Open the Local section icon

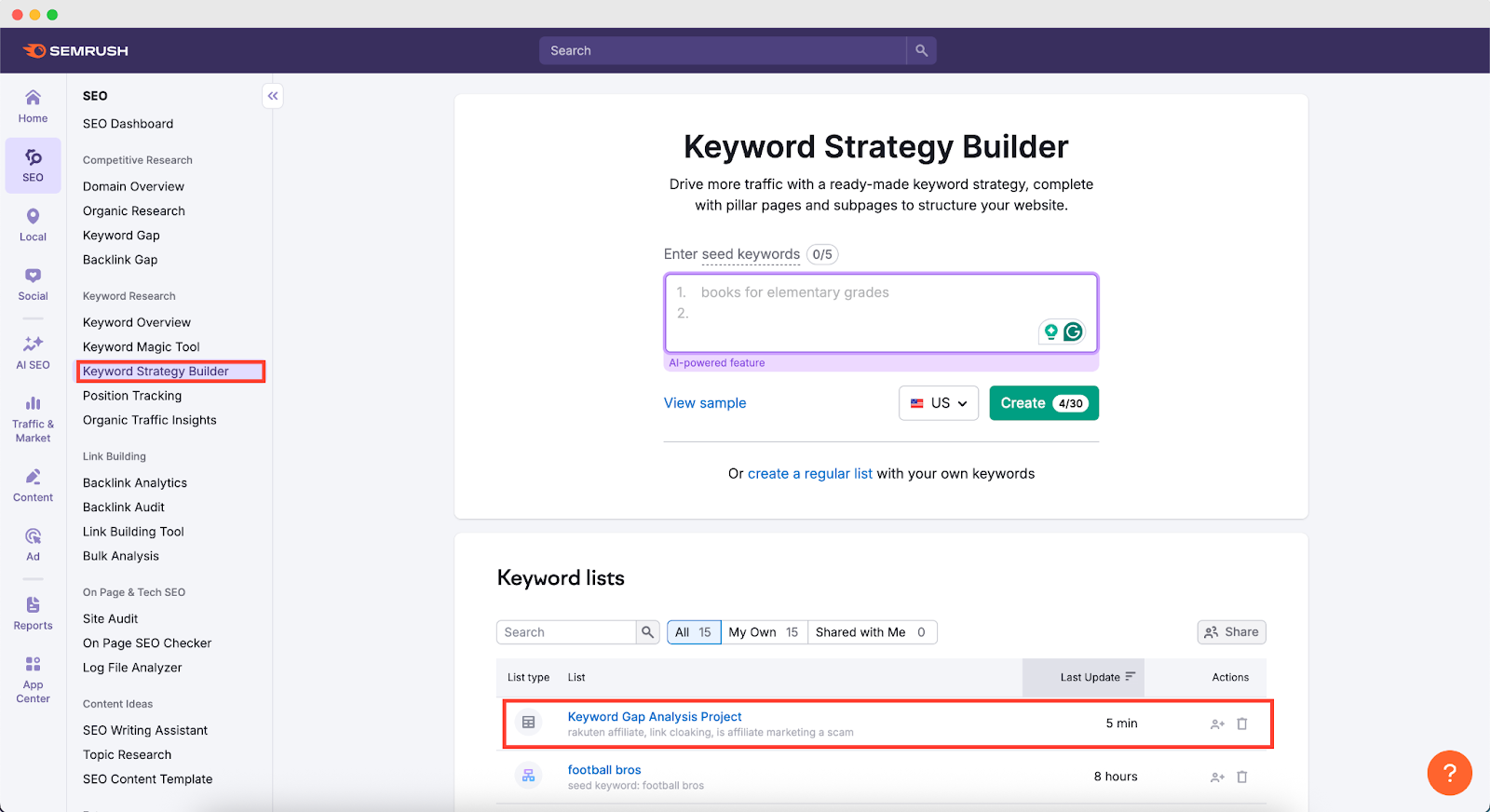pos(33,224)
